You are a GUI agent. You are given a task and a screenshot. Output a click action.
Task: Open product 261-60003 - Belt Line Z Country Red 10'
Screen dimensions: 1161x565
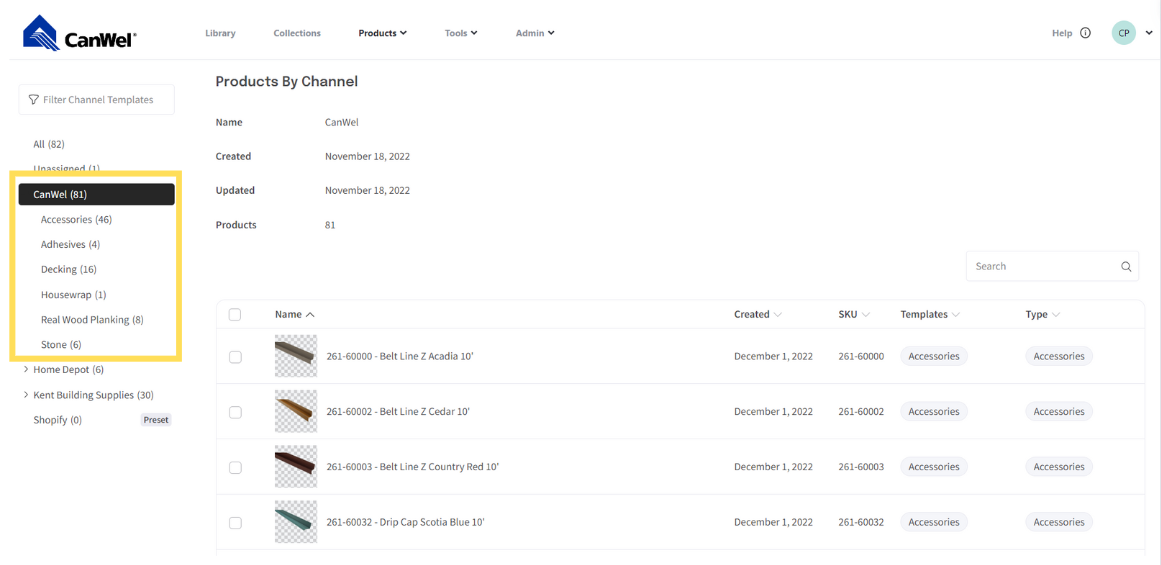(x=413, y=467)
